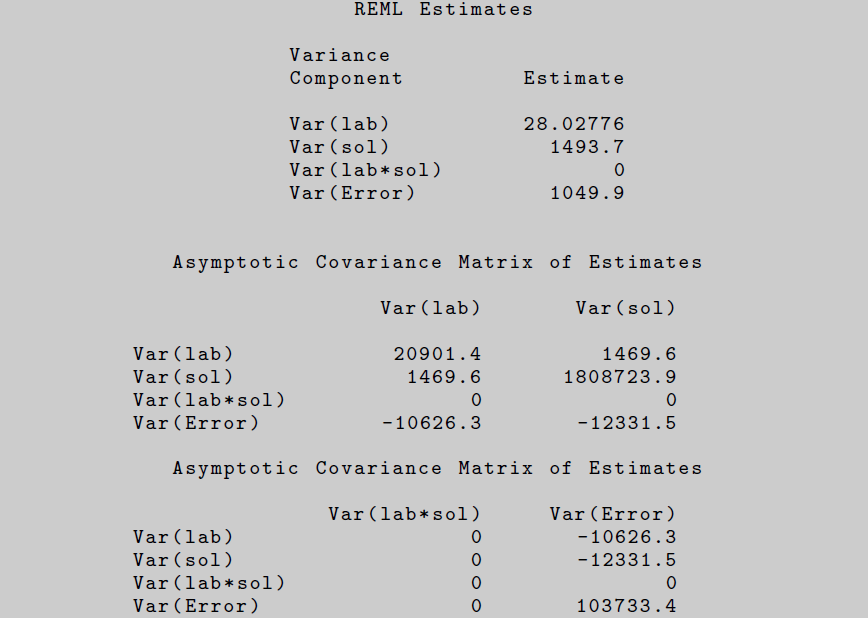Select the Var(lab) column header above 20901.4
Viewport: 868px width, 618px height.
click(x=431, y=308)
